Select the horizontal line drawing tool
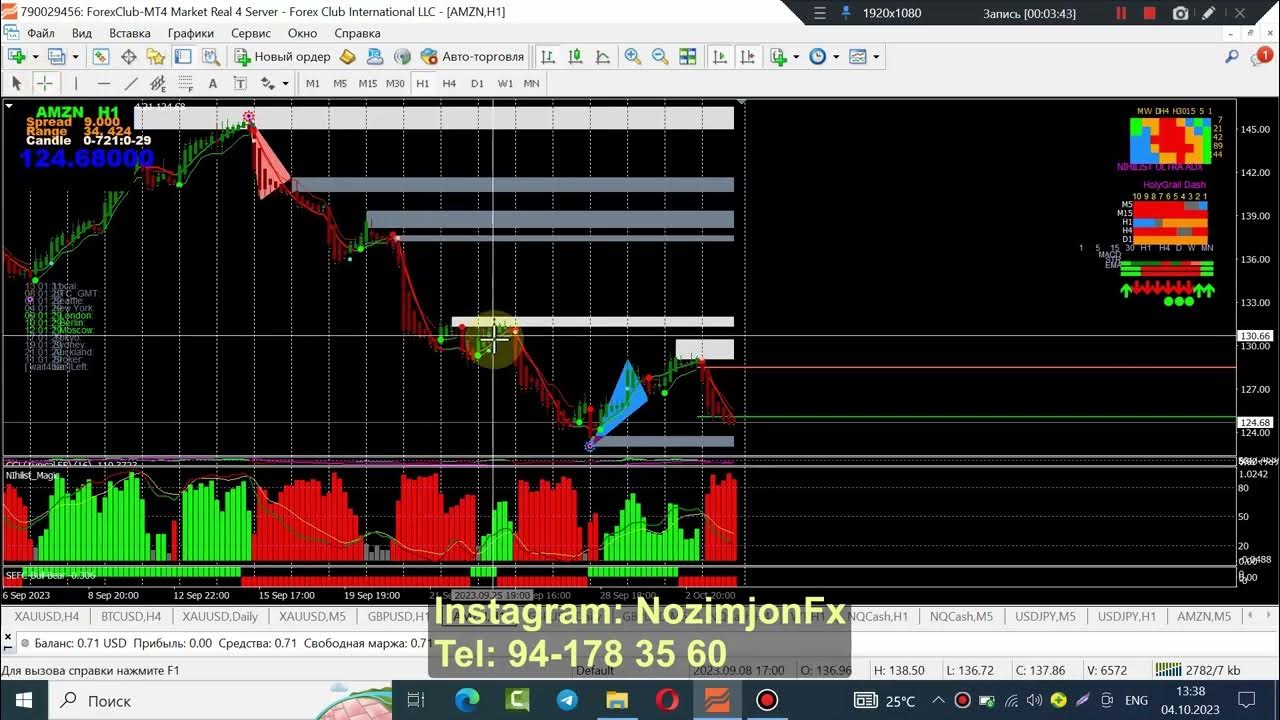This screenshot has width=1280, height=720. pyautogui.click(x=103, y=83)
